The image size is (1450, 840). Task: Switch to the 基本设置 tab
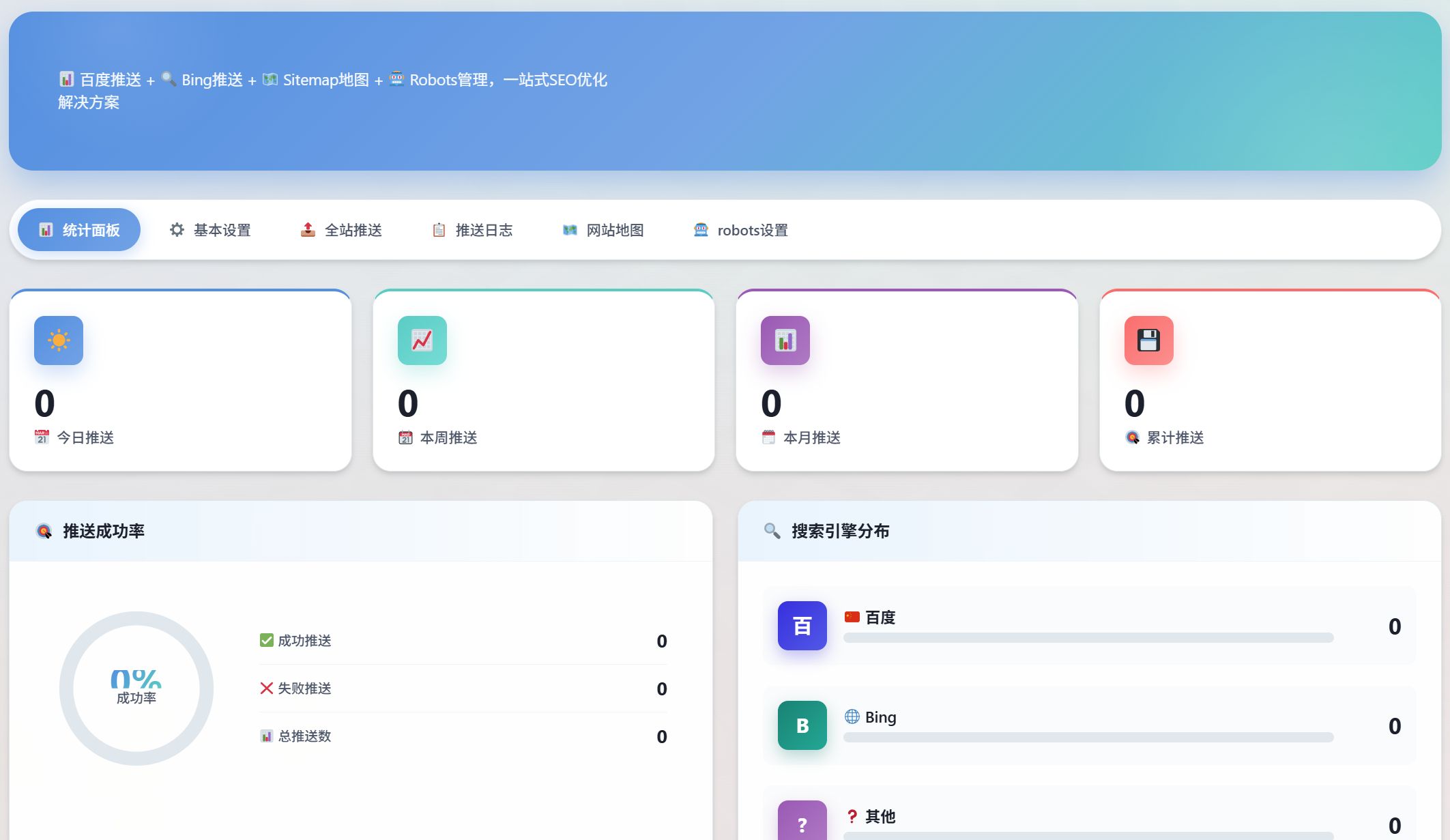[210, 230]
